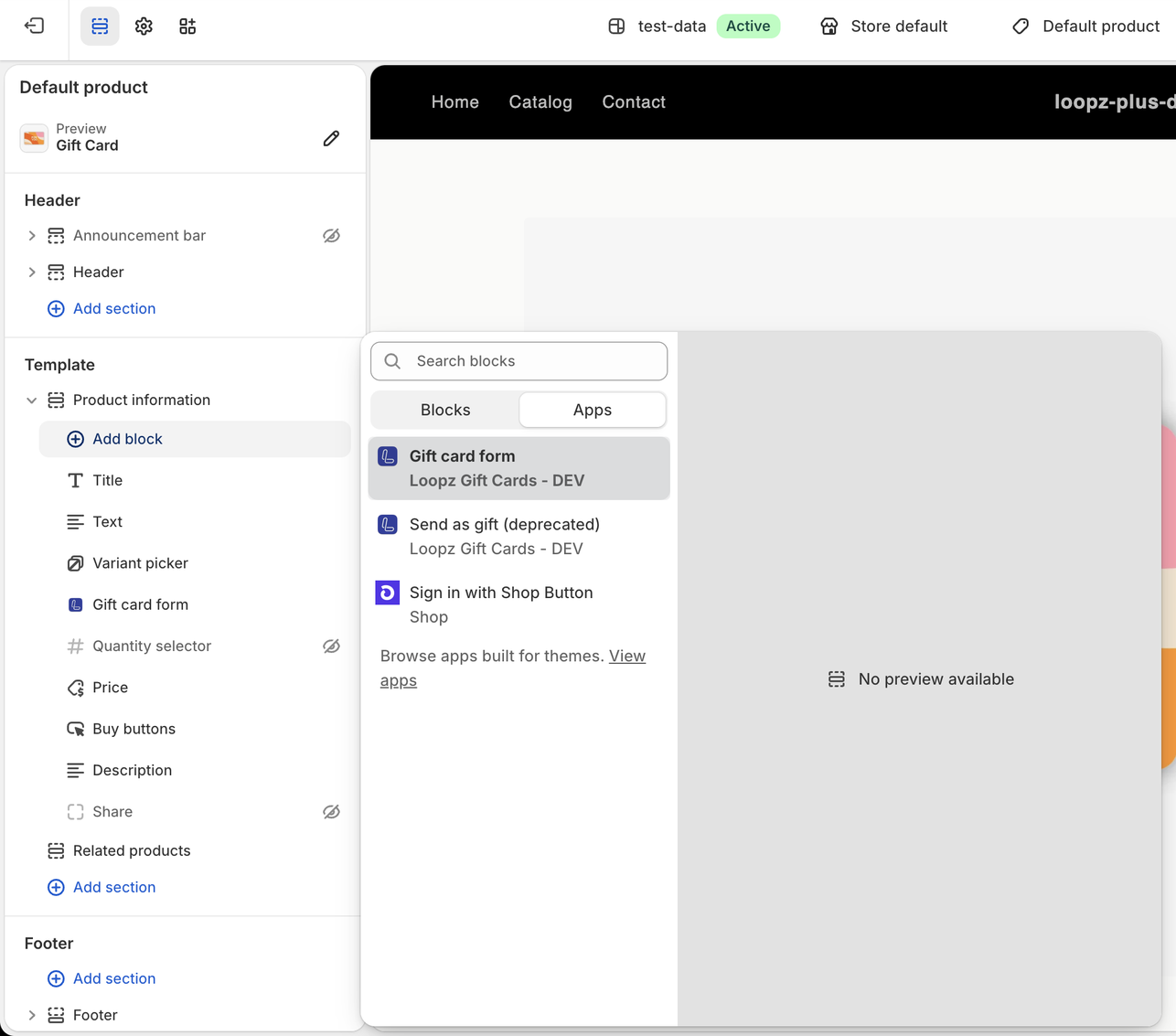Select the Gift card form block icon in sidebar
1176x1036 pixels.
[x=75, y=604]
